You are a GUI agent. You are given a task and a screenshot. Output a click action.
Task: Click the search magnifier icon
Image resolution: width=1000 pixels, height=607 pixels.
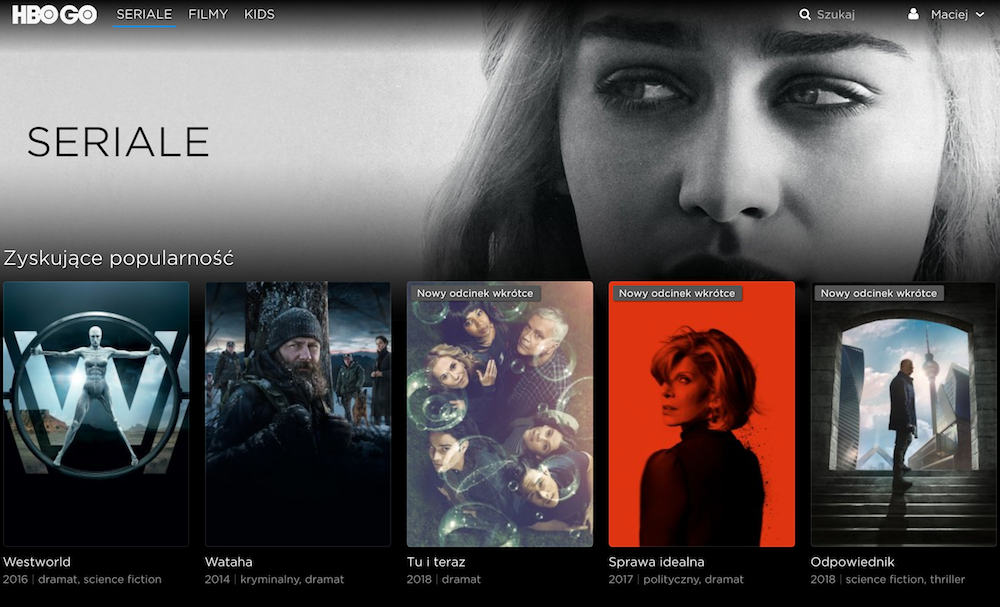[805, 14]
